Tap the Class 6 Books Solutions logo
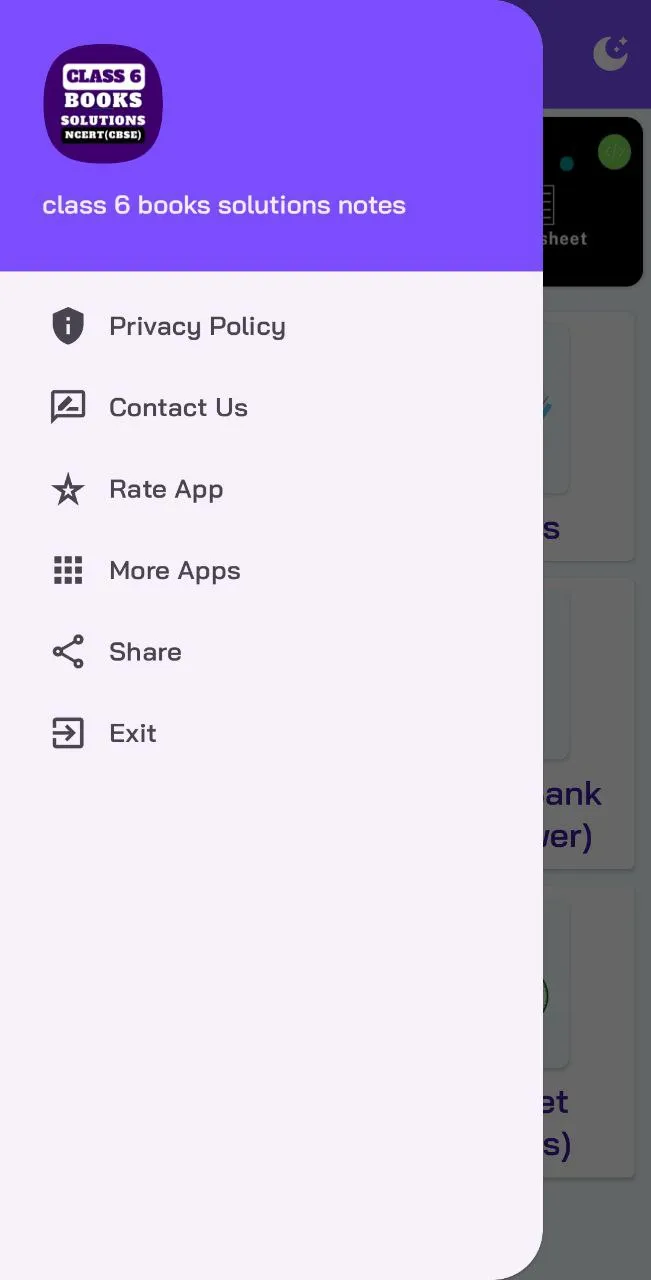 point(103,104)
